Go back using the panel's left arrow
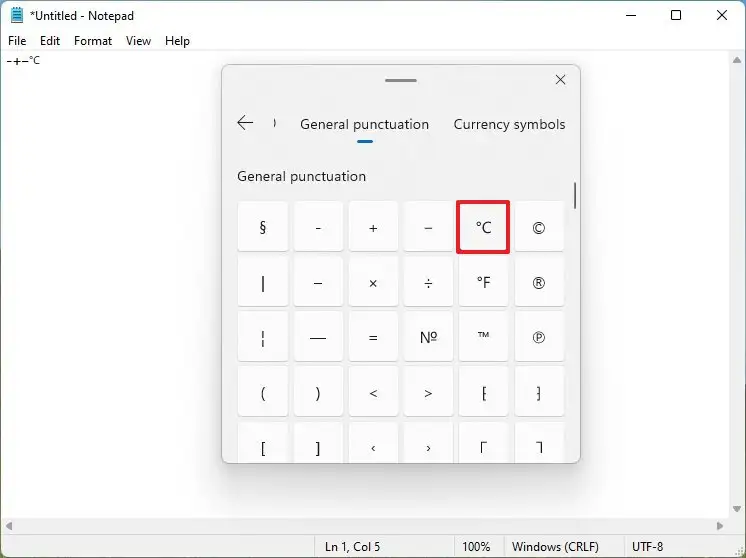The image size is (746, 558). point(245,123)
